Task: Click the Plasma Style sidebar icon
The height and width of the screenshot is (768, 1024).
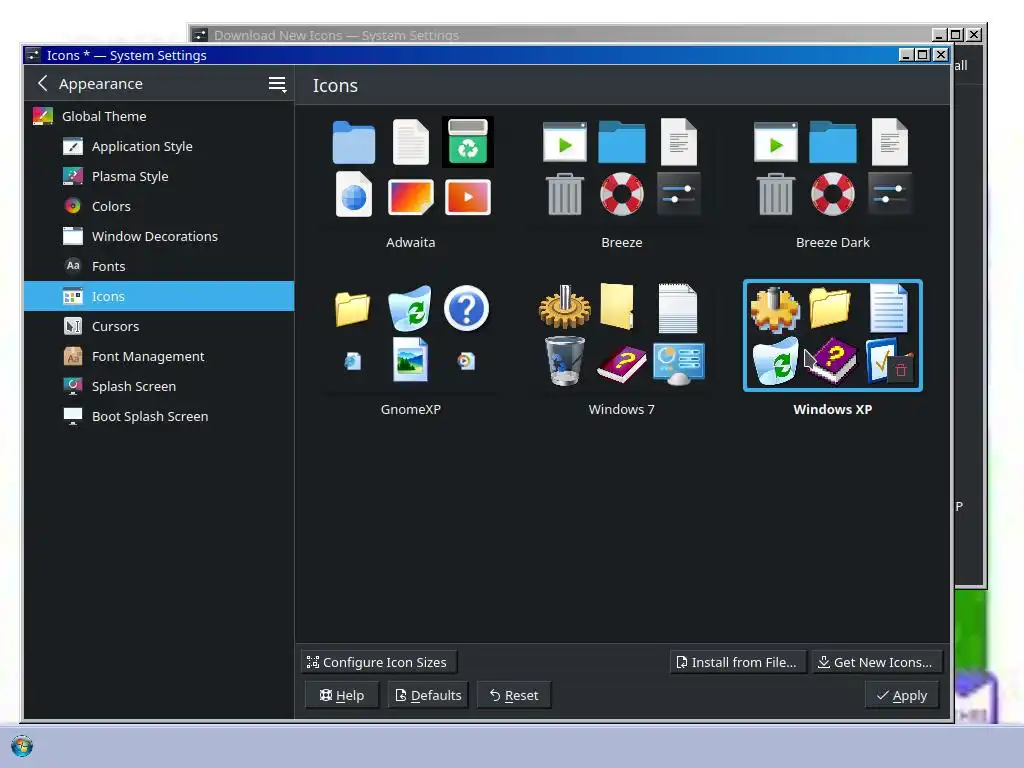Action: tap(72, 176)
